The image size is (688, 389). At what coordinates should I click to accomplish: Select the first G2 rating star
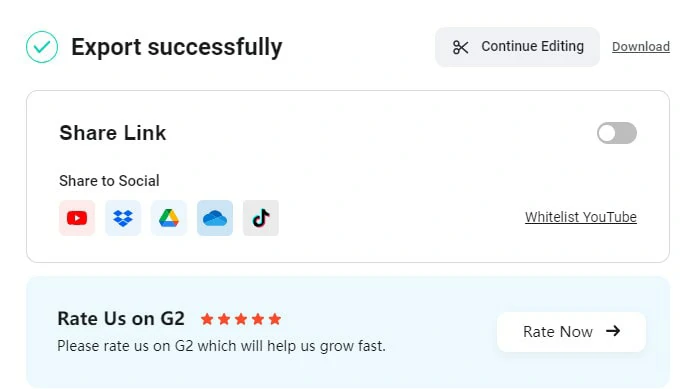click(x=207, y=319)
